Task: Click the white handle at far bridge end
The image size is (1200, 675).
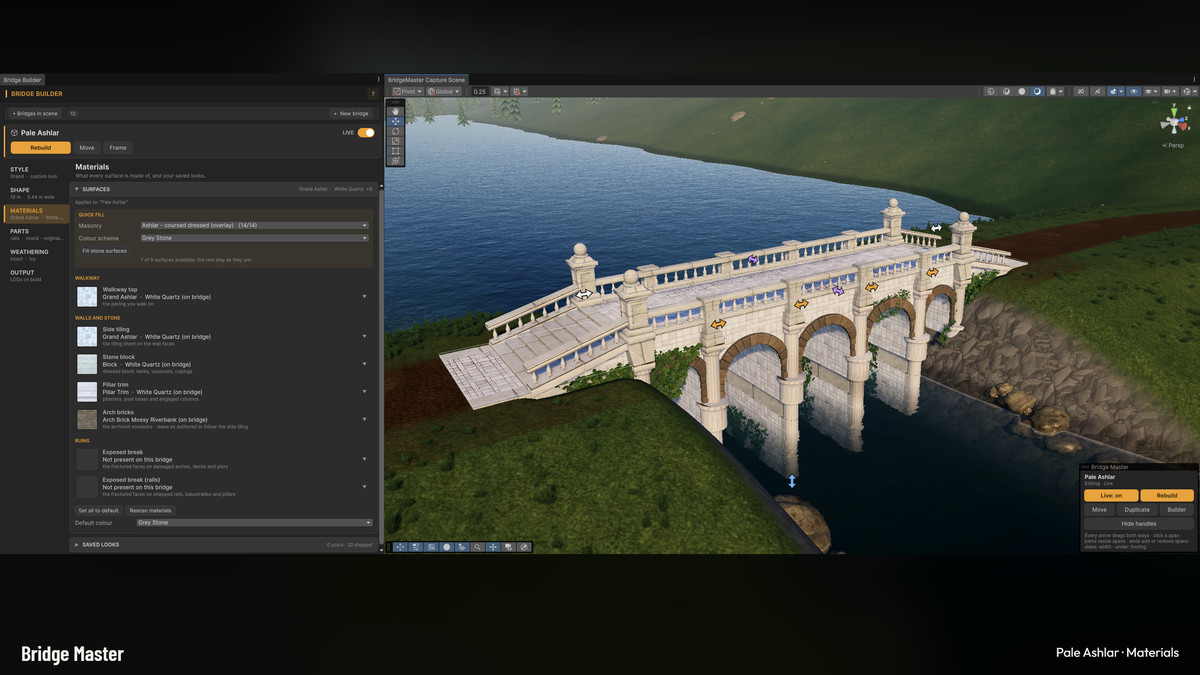Action: coord(936,228)
